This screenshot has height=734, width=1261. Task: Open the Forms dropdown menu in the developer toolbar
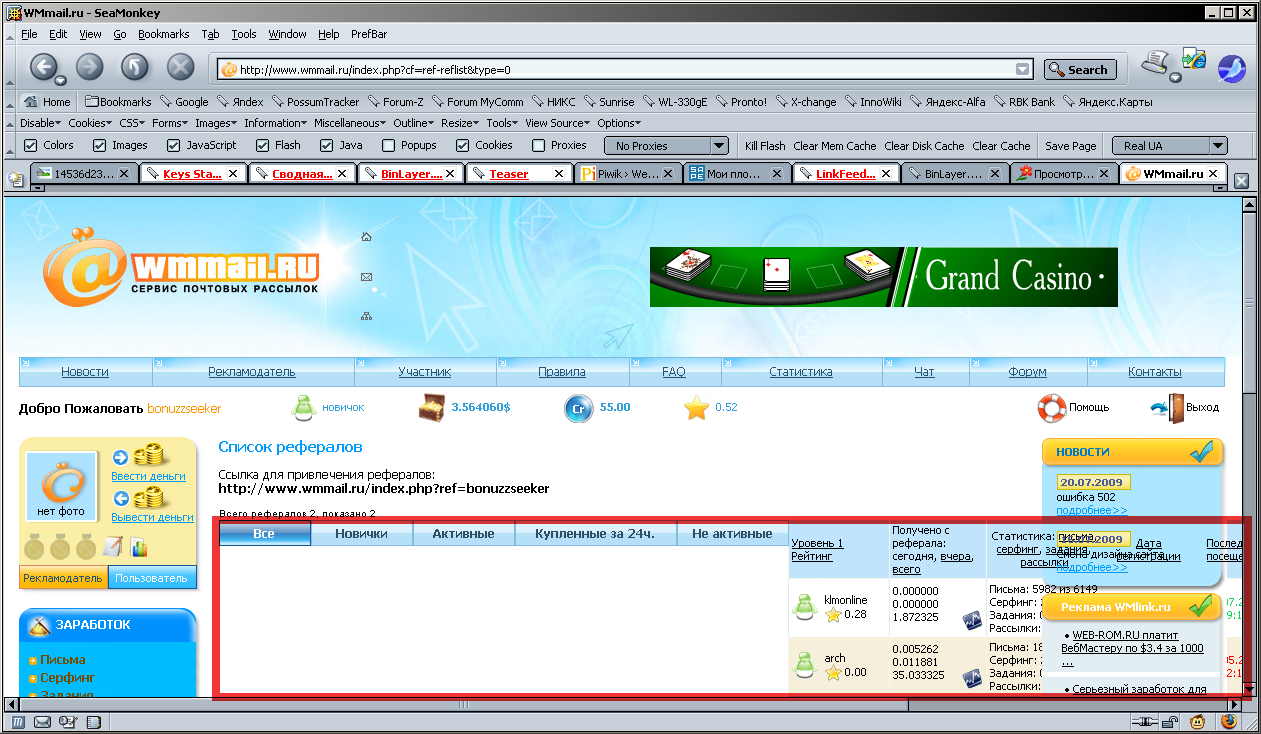170,123
